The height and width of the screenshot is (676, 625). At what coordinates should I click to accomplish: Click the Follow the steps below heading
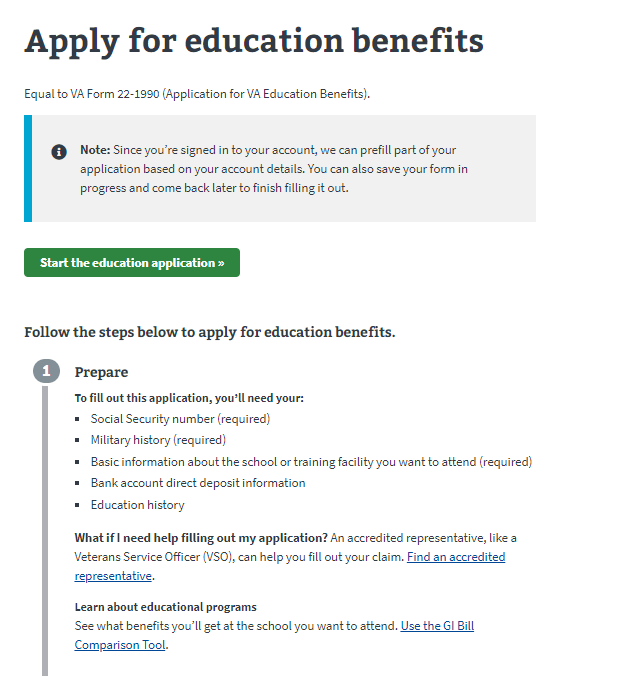click(209, 332)
